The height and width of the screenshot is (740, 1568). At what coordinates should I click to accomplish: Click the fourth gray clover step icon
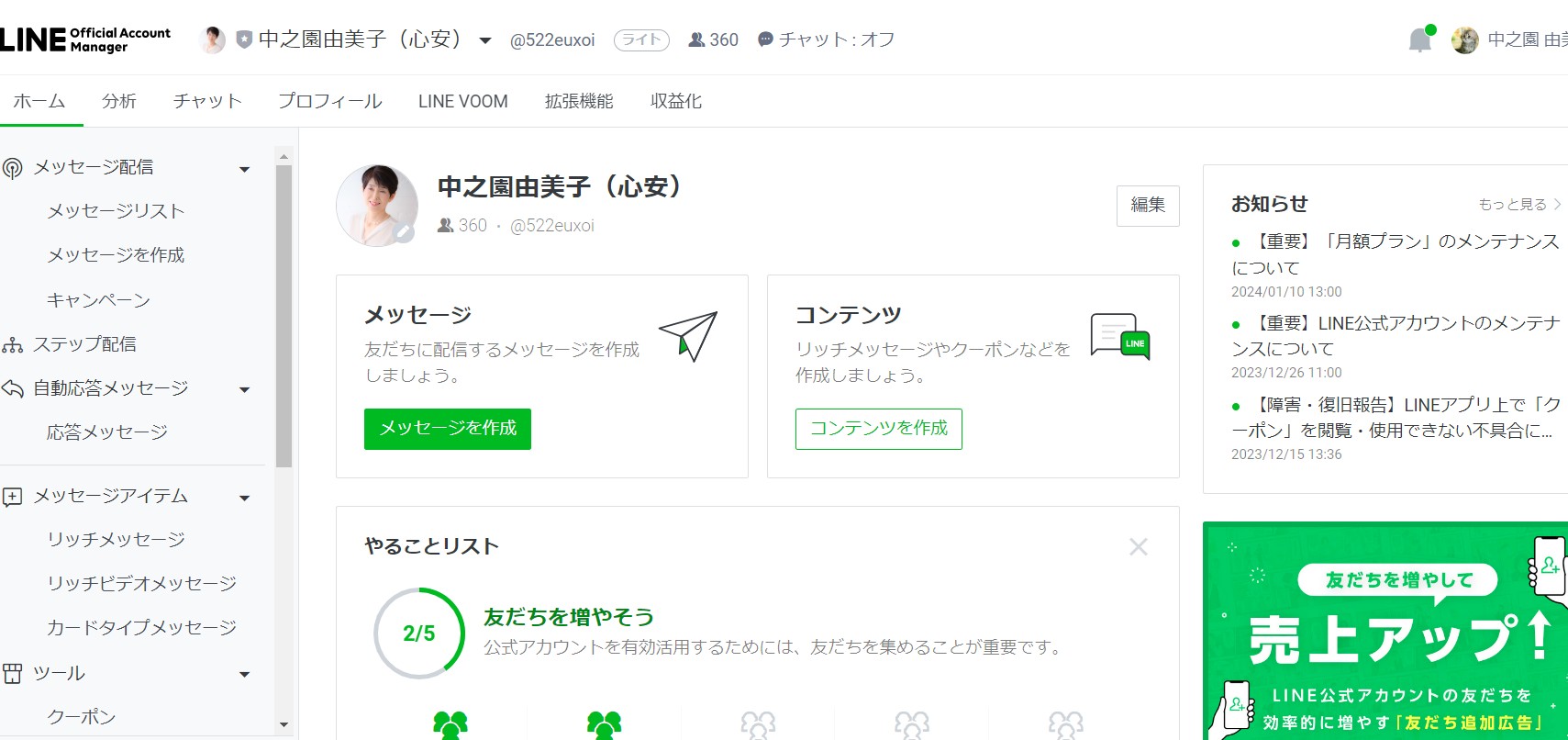(x=912, y=725)
